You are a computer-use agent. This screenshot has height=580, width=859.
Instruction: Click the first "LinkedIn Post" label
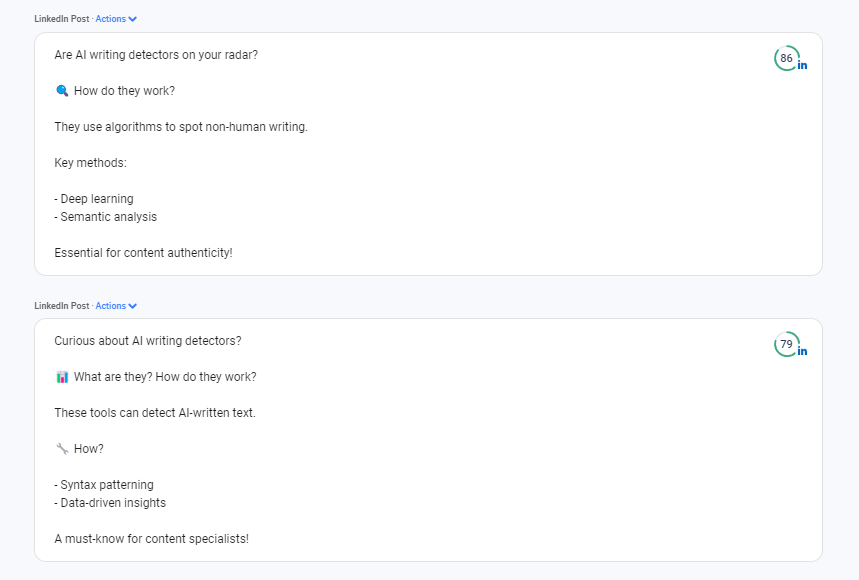[x=61, y=19]
